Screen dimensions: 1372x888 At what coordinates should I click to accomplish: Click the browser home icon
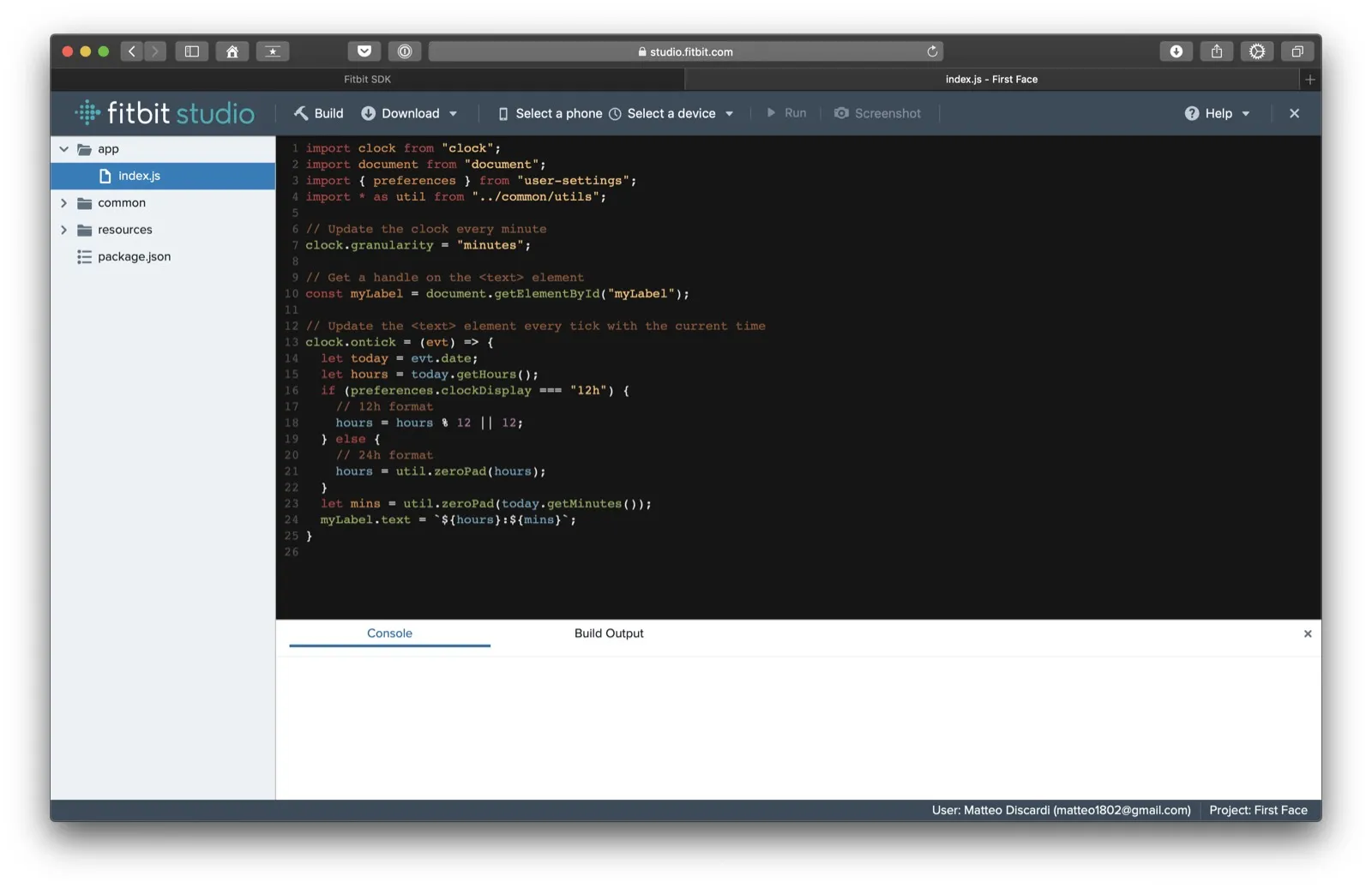232,51
